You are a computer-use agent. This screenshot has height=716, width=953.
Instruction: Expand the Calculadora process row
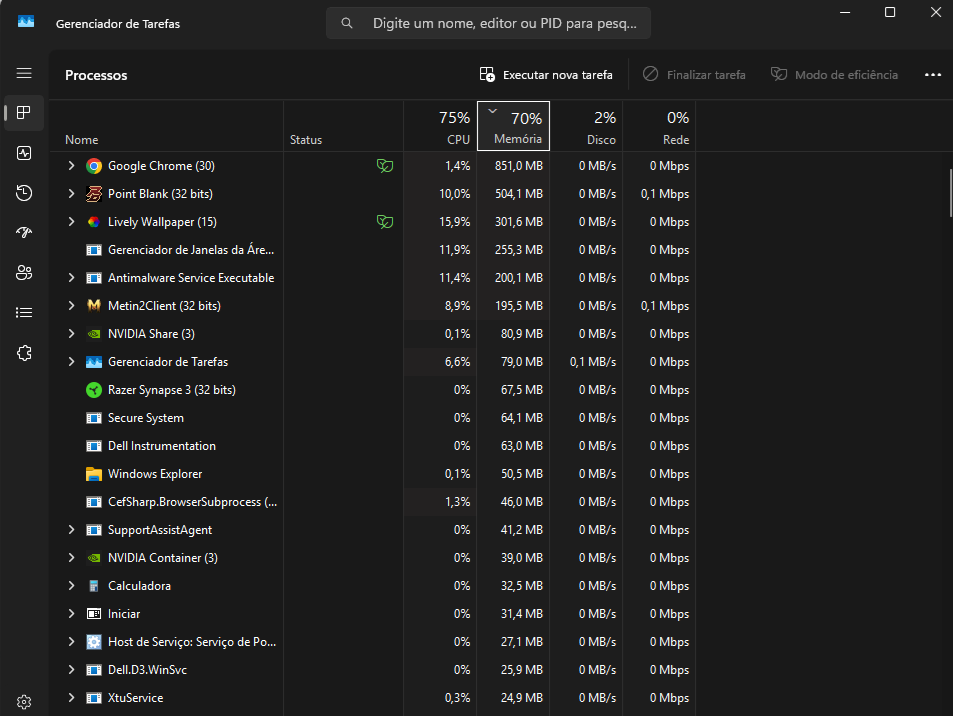click(x=71, y=586)
